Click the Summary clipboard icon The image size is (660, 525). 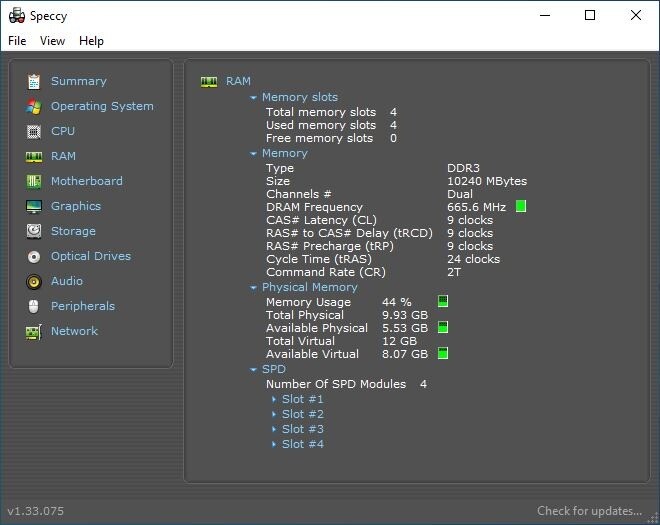pos(34,82)
